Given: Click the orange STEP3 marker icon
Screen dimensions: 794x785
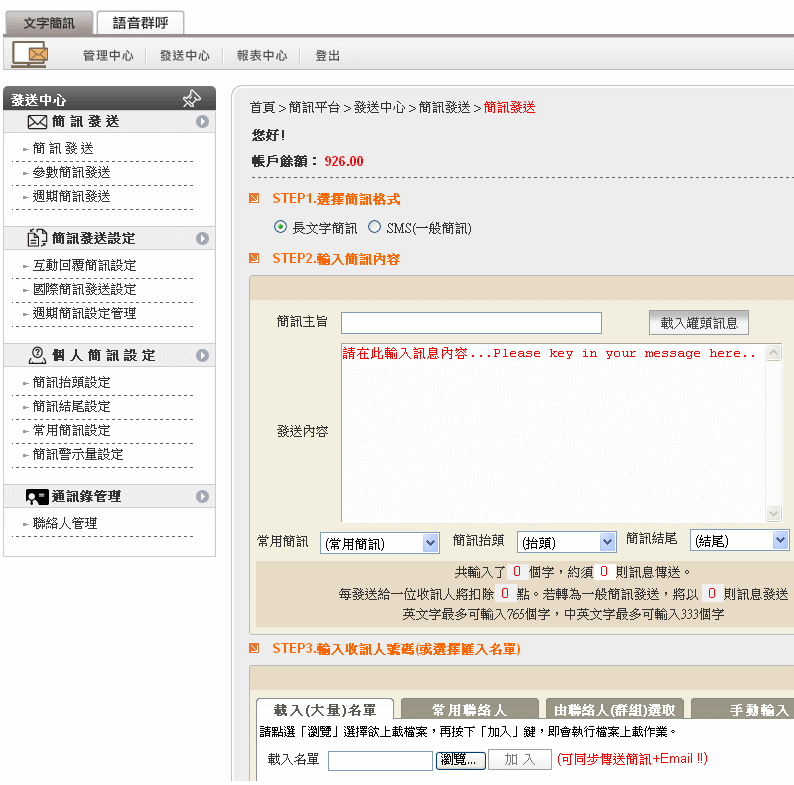Looking at the screenshot, I should click(x=254, y=648).
